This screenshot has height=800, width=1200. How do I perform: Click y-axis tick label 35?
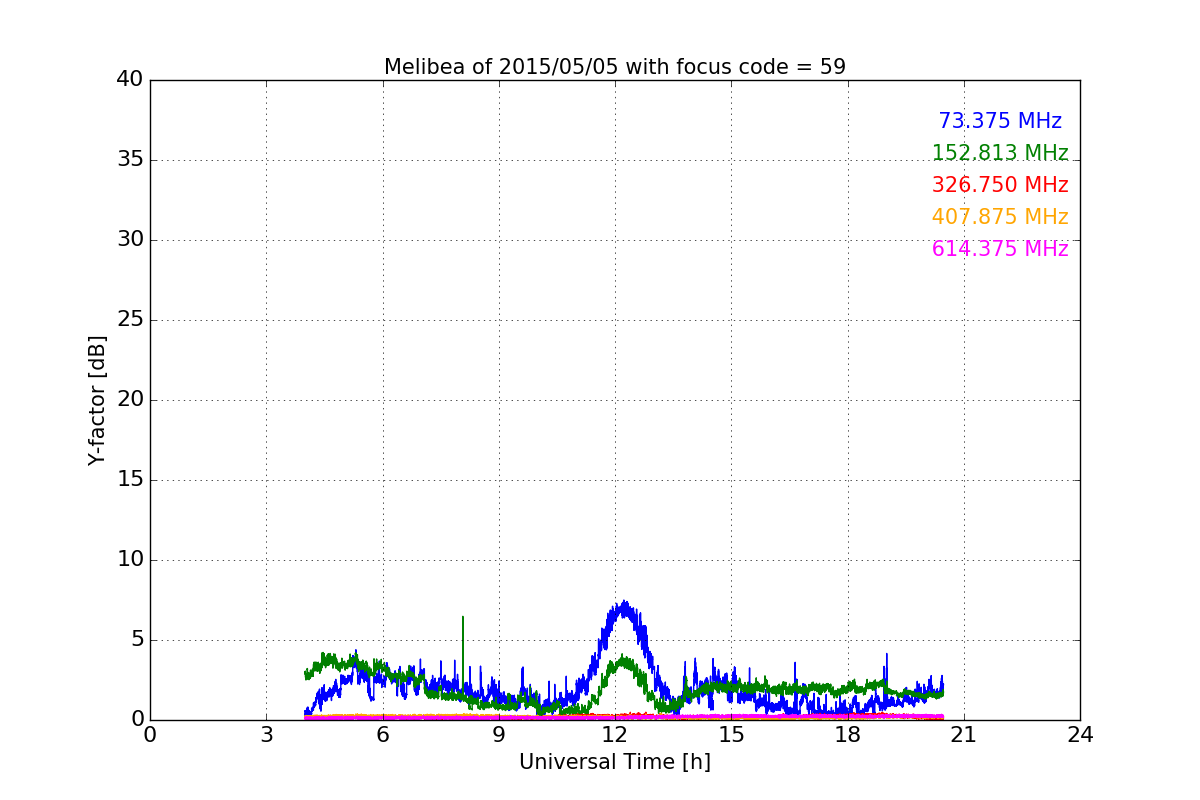[130, 160]
